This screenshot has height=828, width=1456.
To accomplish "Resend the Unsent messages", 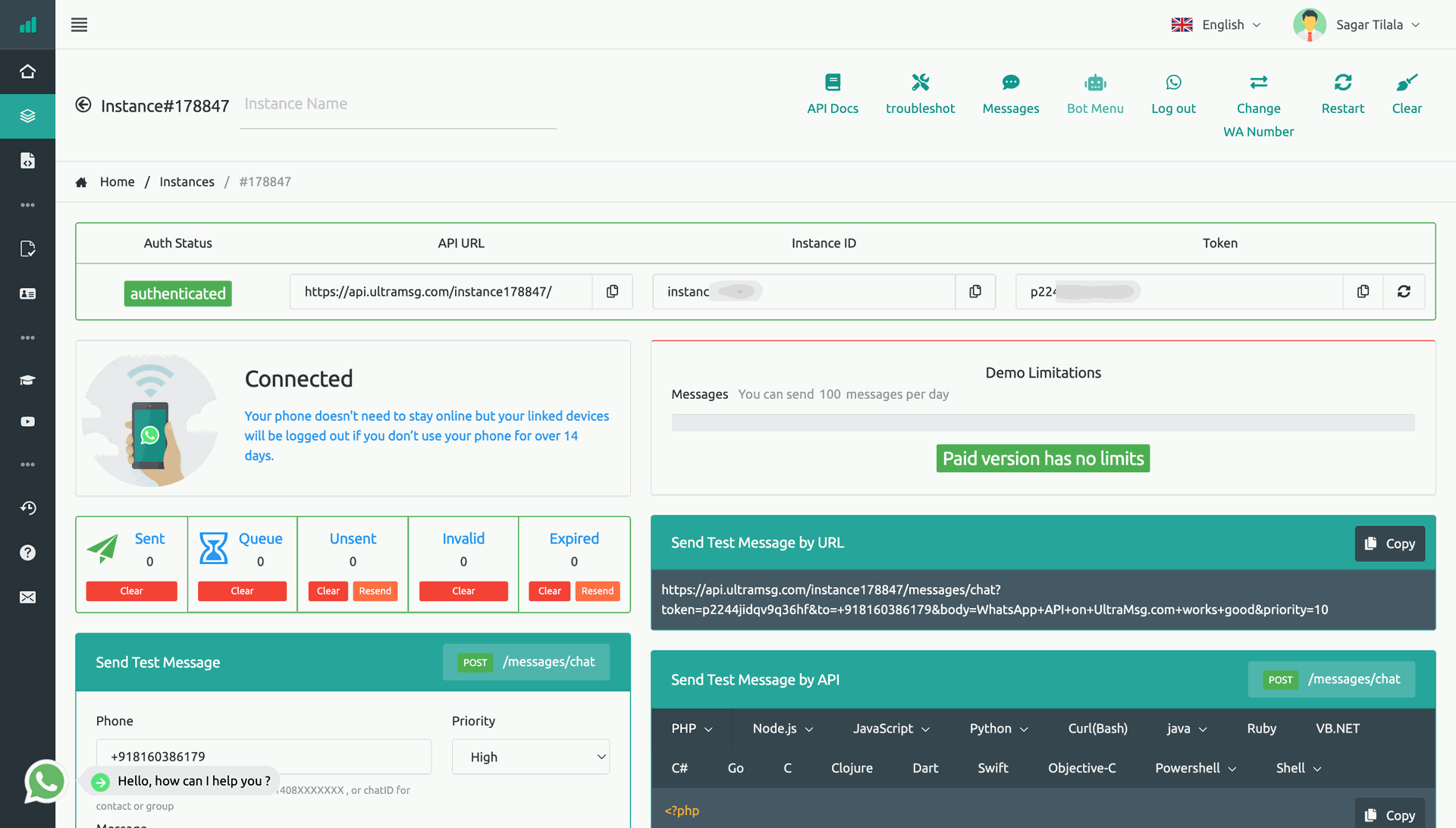I will click(375, 591).
